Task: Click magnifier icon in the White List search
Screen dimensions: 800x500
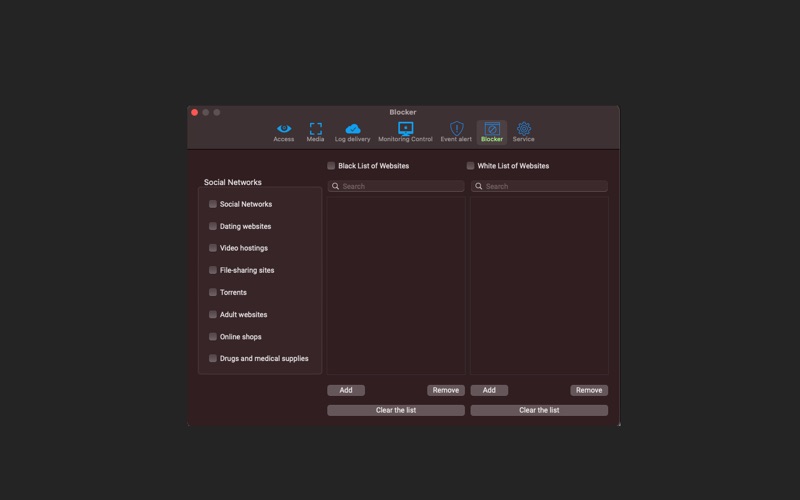Action: point(479,186)
